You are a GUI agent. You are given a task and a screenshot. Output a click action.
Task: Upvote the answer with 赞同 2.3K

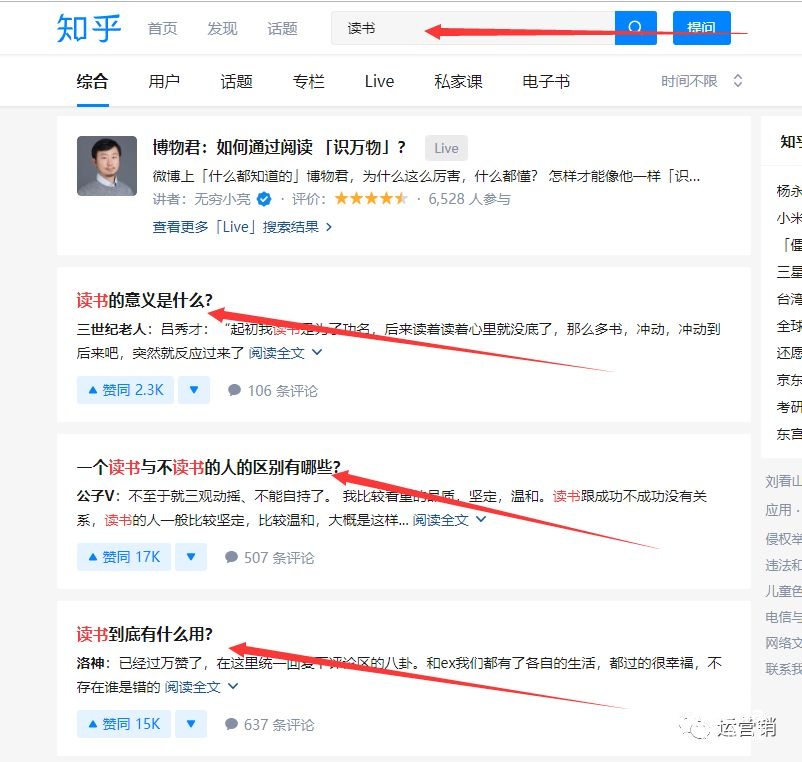(125, 390)
